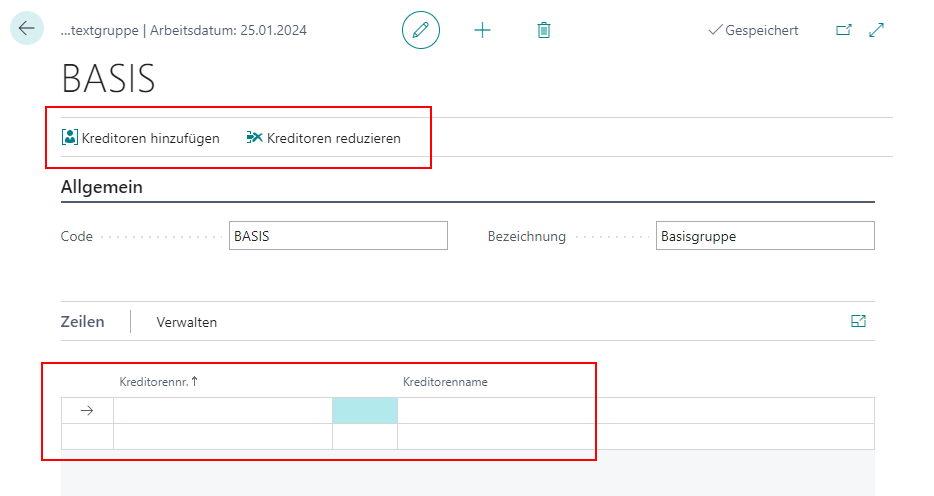Click the Gespeichert saved status indicator

tap(753, 30)
